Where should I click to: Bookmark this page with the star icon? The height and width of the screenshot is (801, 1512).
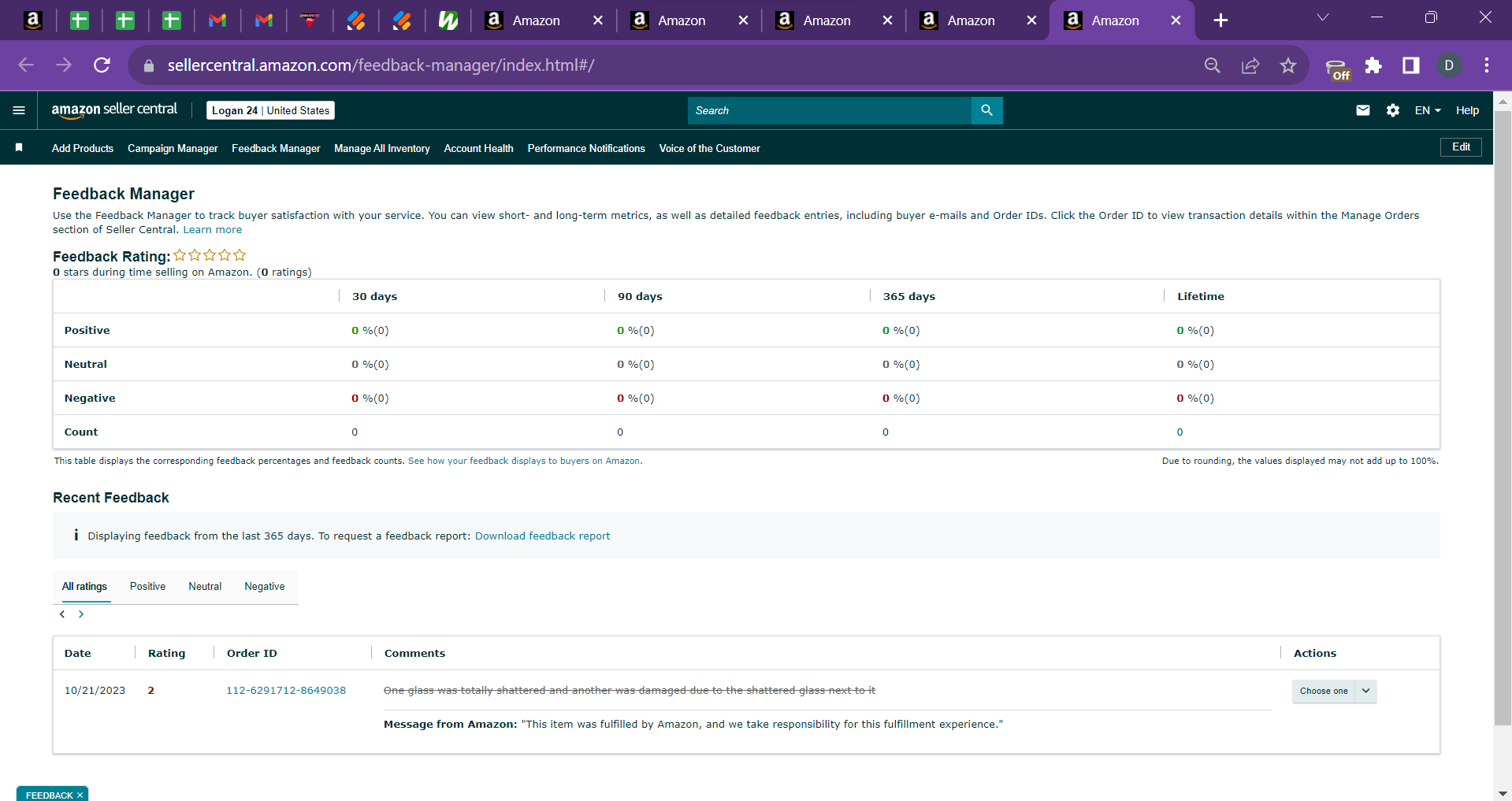coord(1288,65)
